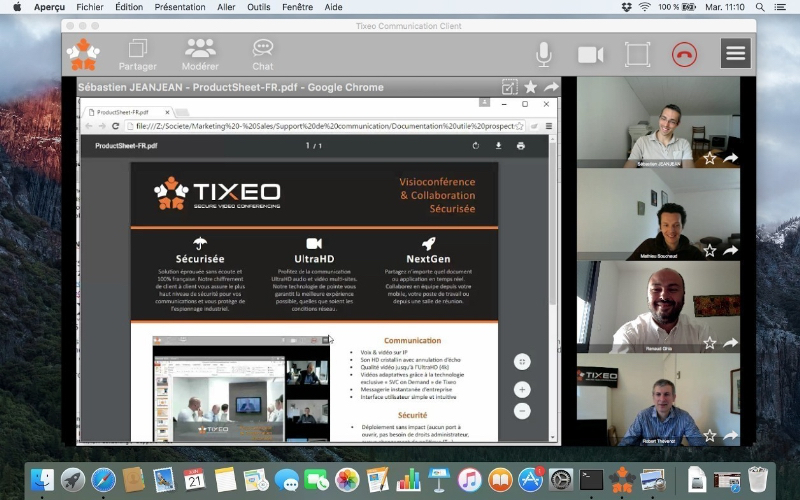Viewport: 800px width, 500px height.
Task: Click the Wi-Fi status icon
Action: pyautogui.click(x=645, y=7)
